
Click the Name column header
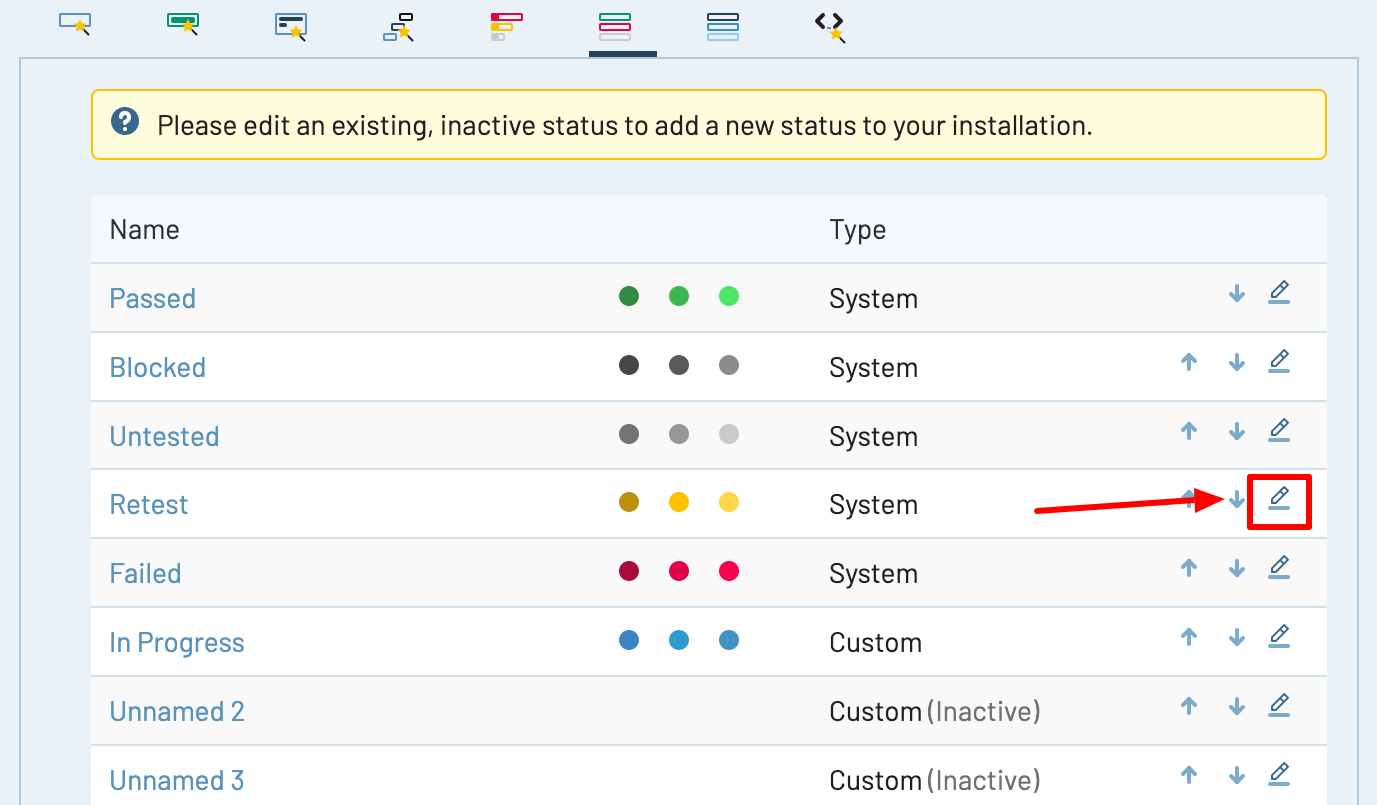[145, 230]
